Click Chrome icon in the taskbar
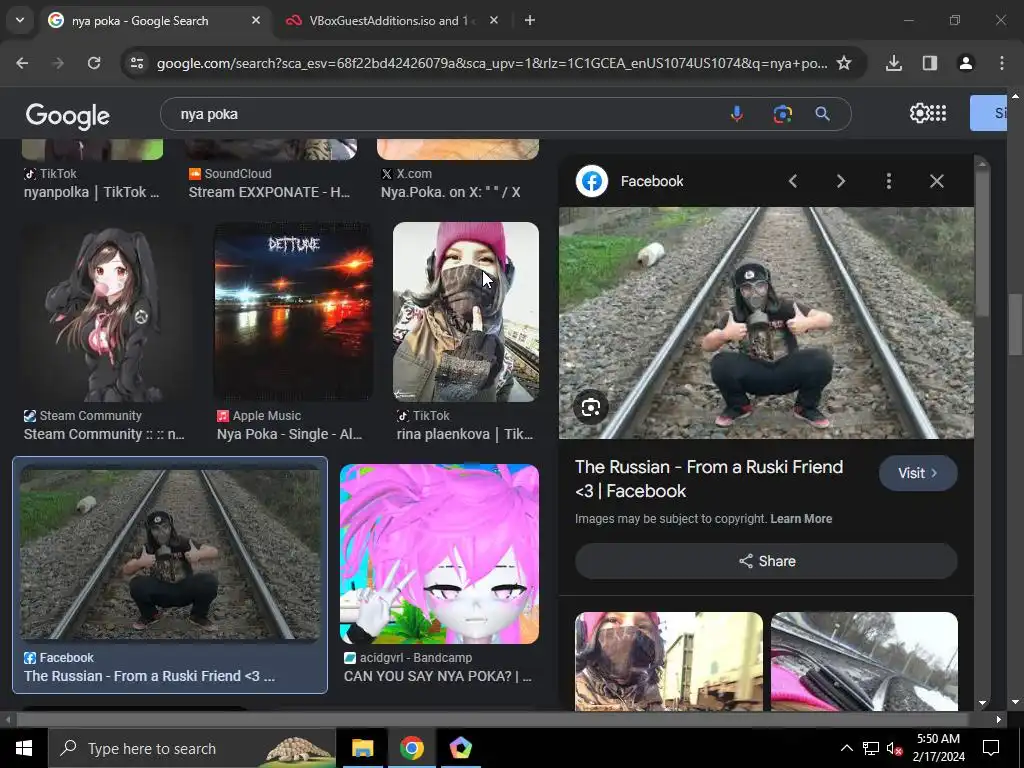 click(x=411, y=748)
